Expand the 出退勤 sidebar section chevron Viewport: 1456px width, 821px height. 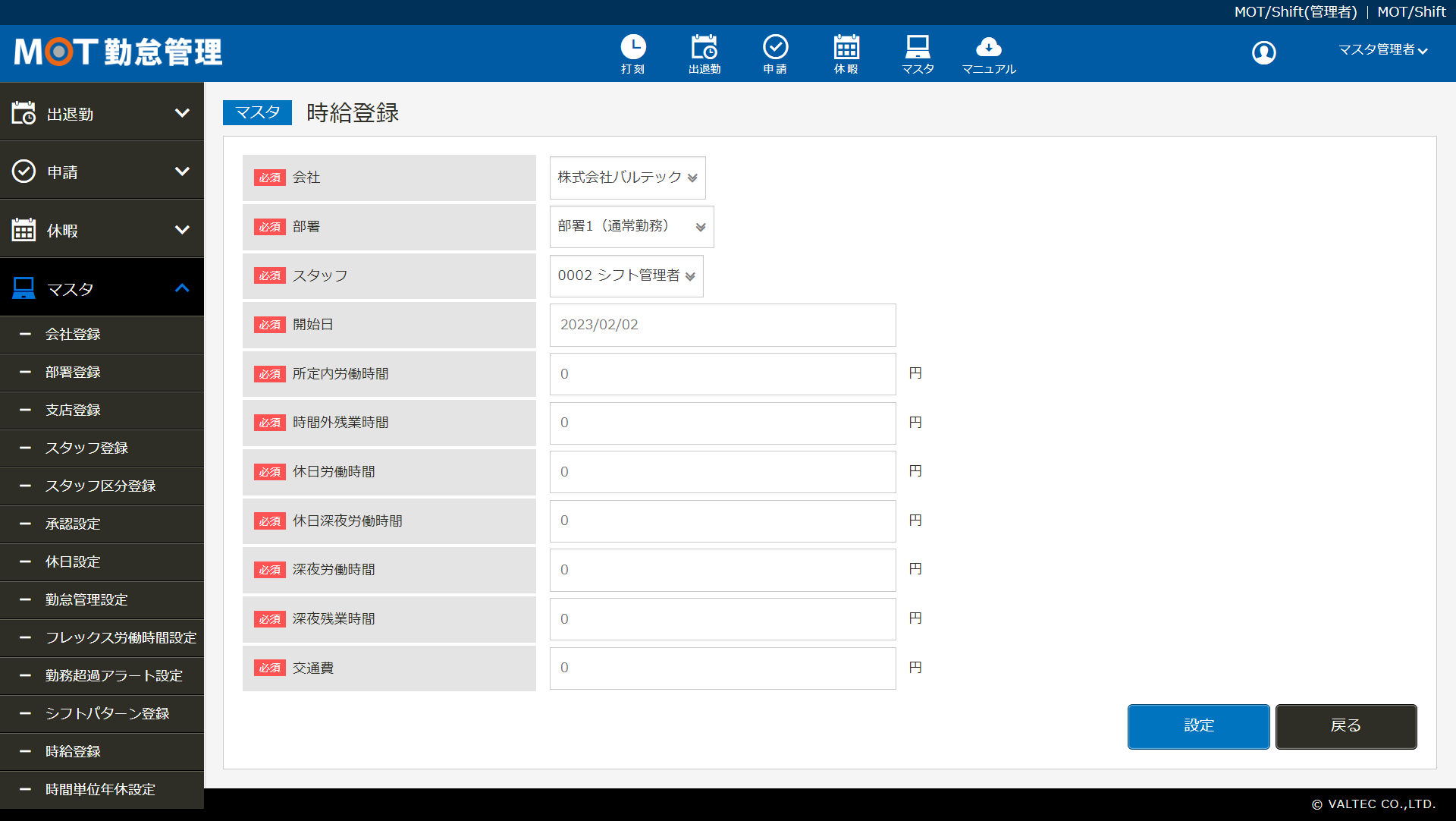[182, 113]
